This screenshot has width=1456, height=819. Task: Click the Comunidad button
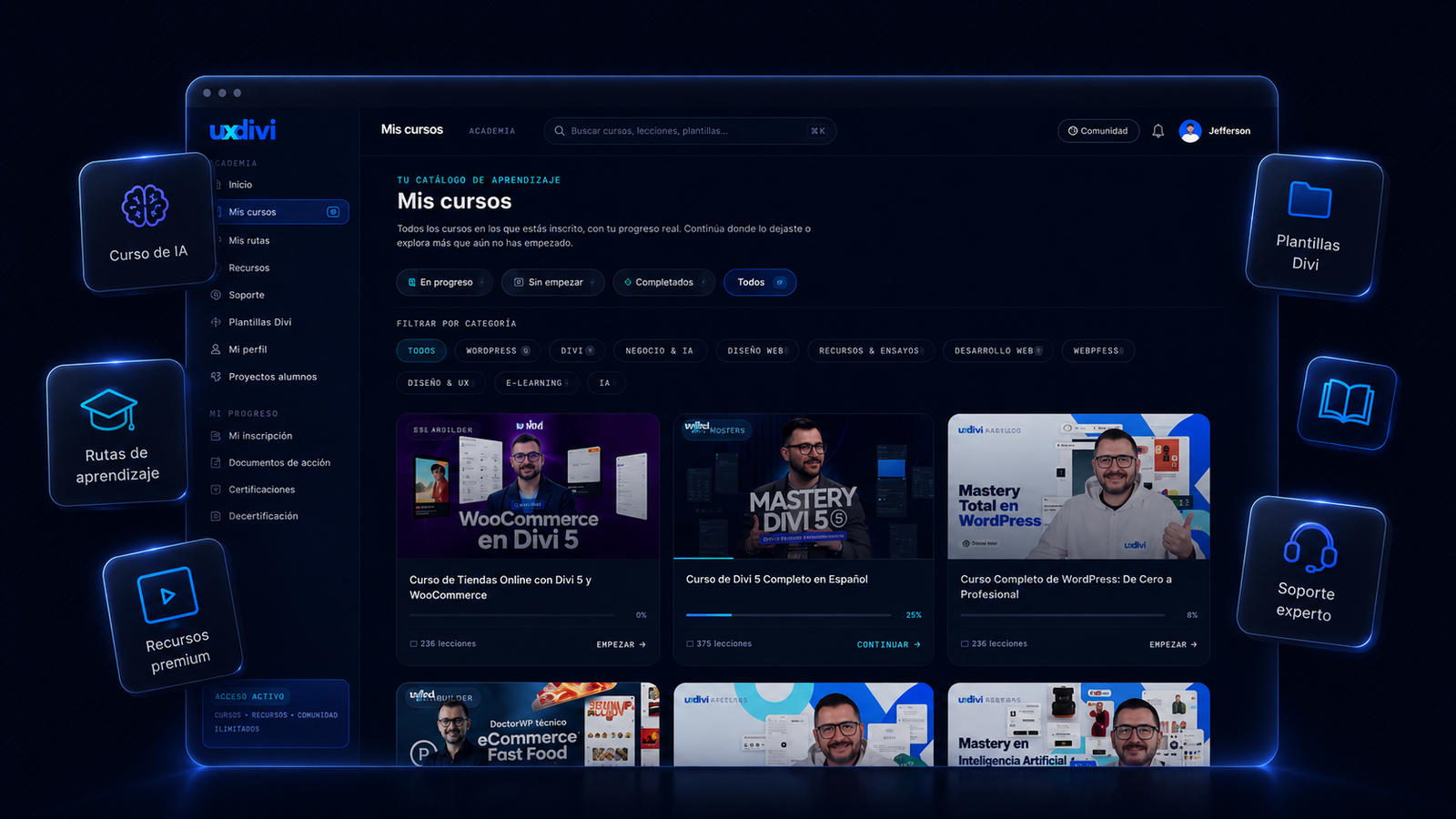coord(1098,131)
